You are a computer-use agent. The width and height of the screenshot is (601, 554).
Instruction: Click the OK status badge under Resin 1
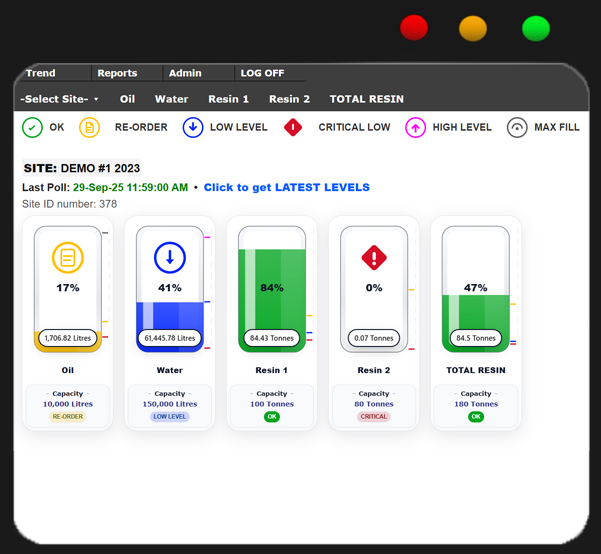click(272, 417)
